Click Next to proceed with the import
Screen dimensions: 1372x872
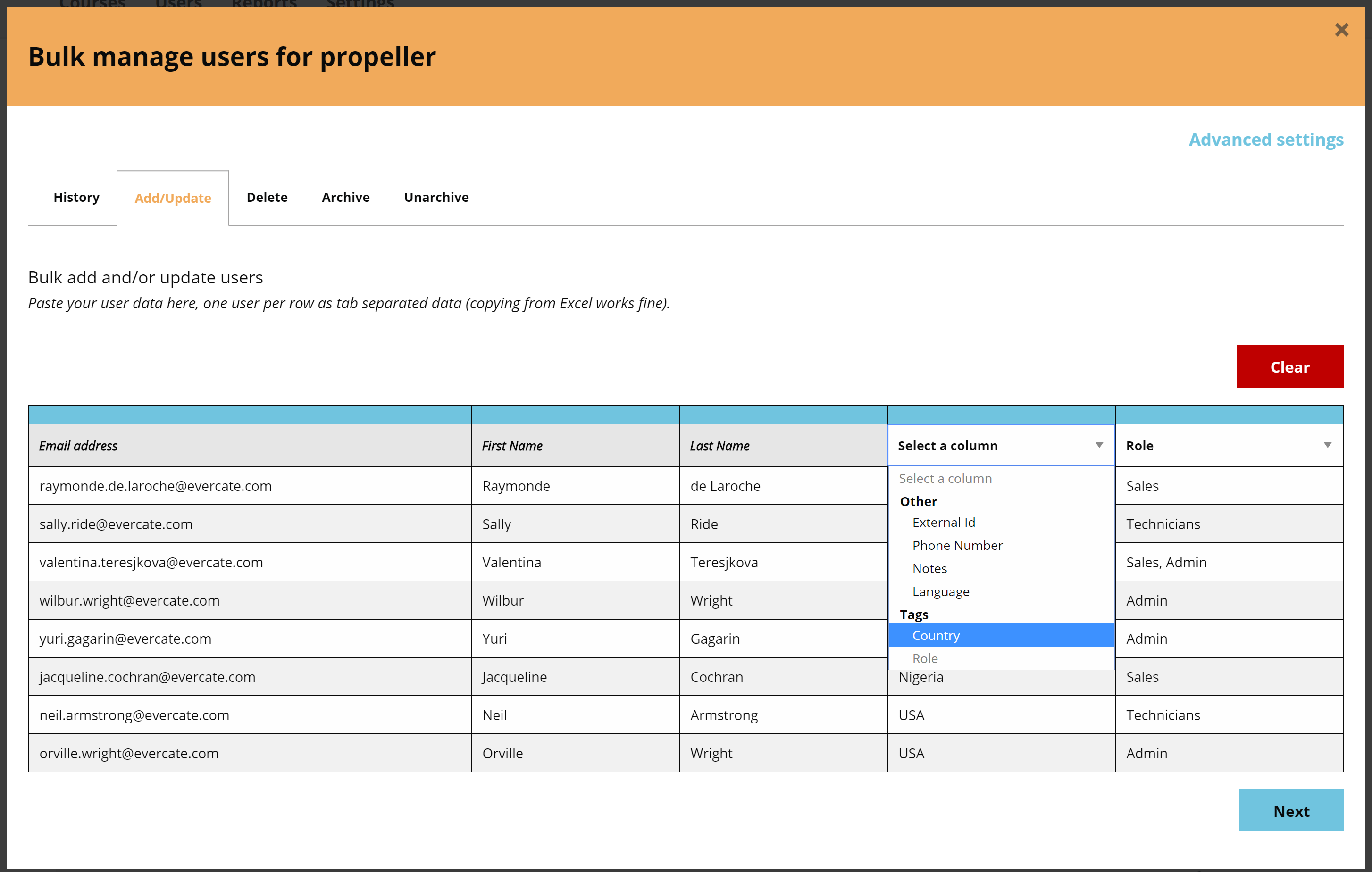tap(1291, 811)
